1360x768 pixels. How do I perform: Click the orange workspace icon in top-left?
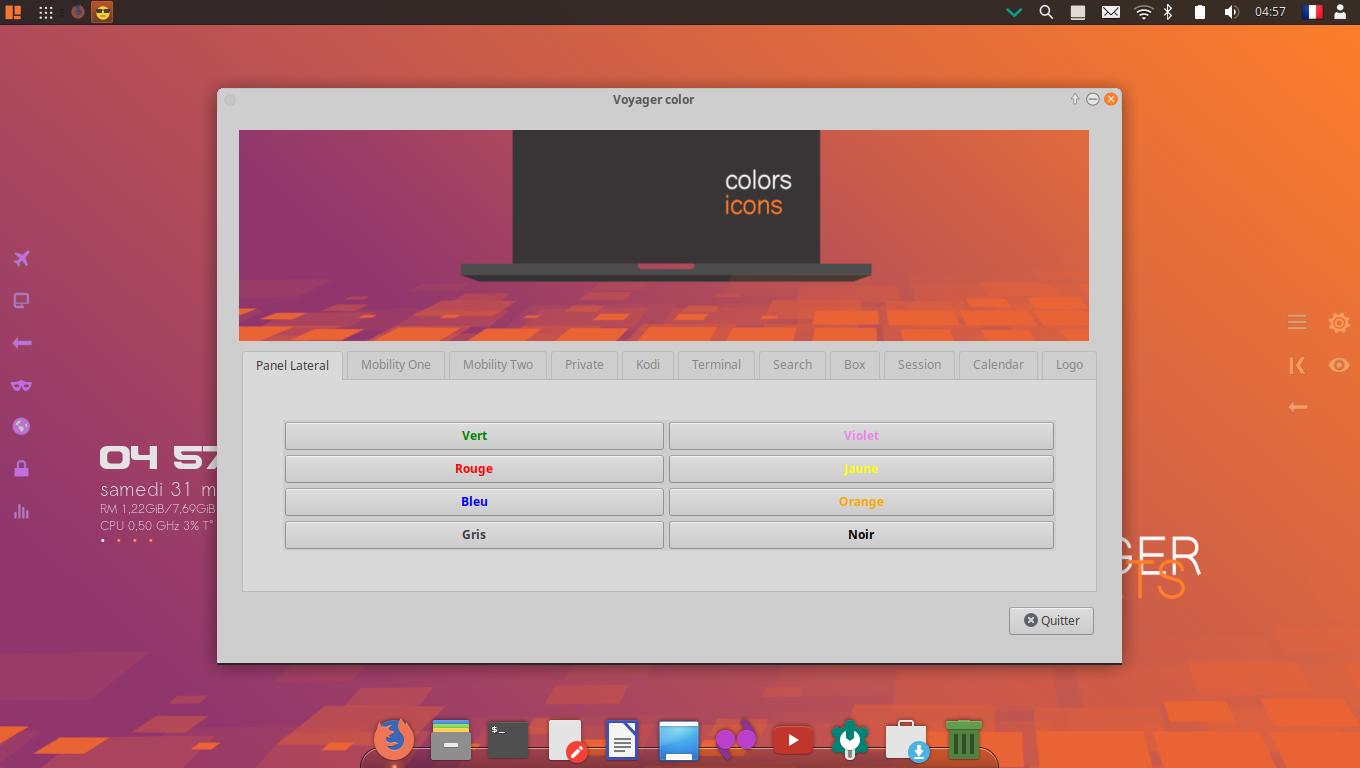tap(13, 12)
